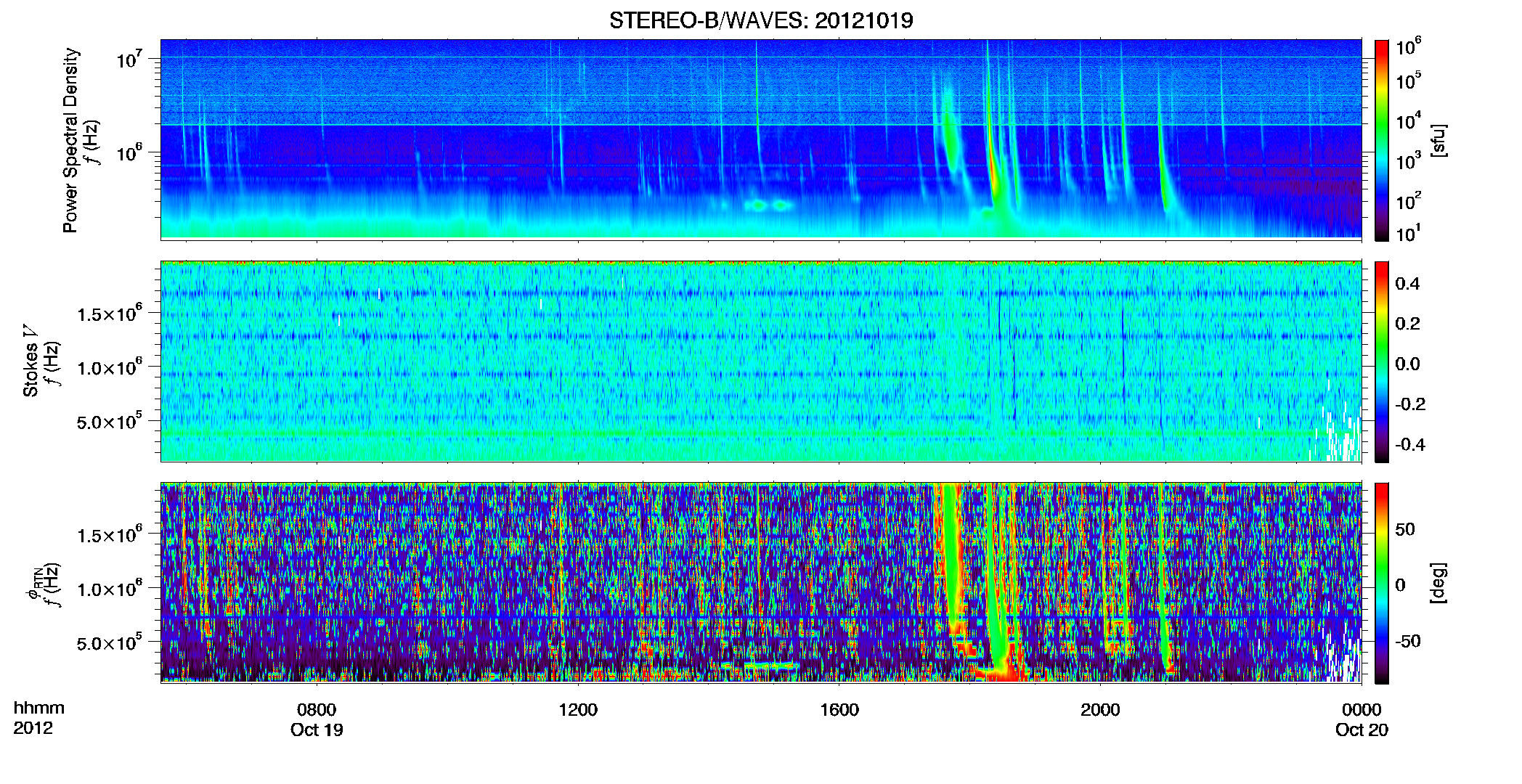Click the 0.4 value on Stokes V colorbar
This screenshot has width=1522, height=784.
click(x=1407, y=284)
